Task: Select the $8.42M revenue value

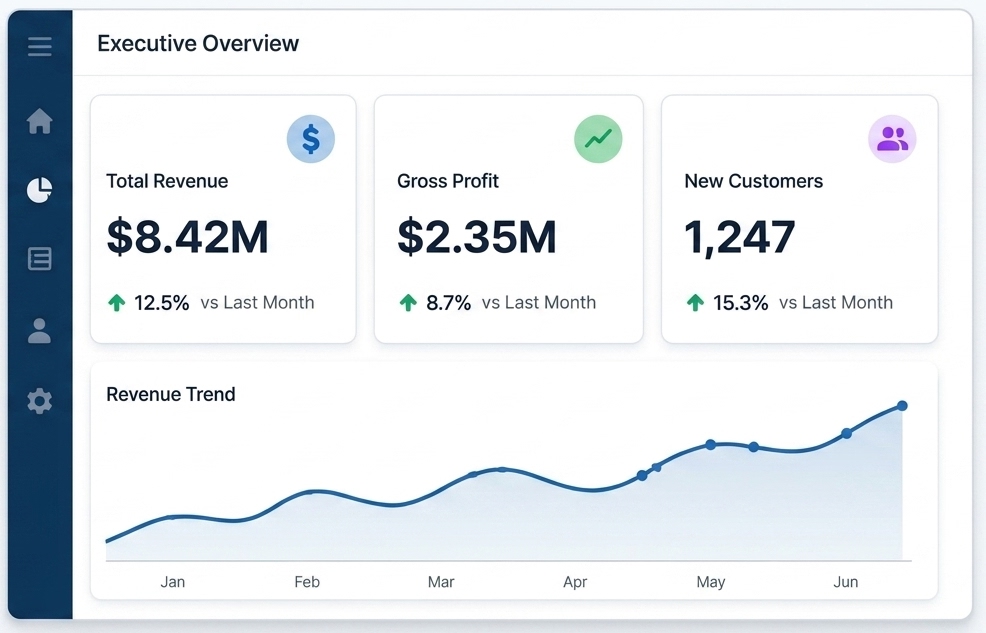Action: pos(187,236)
